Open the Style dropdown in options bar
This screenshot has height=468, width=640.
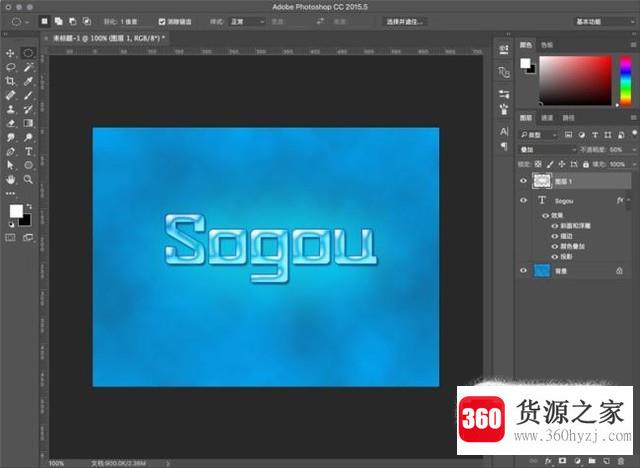[247, 22]
